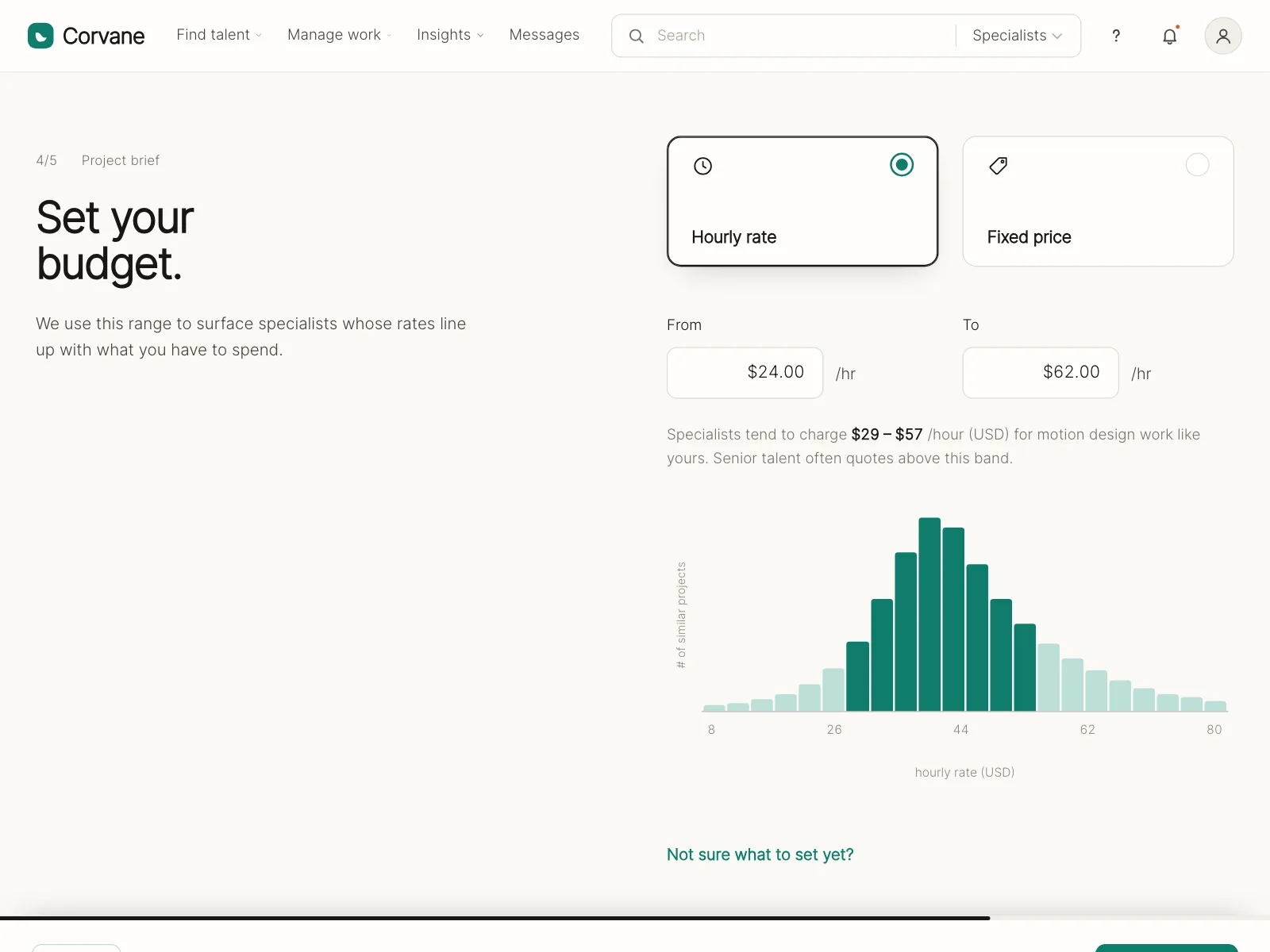This screenshot has width=1270, height=952.
Task: Open the 'Not sure what to set yet?' link
Action: coord(760,854)
